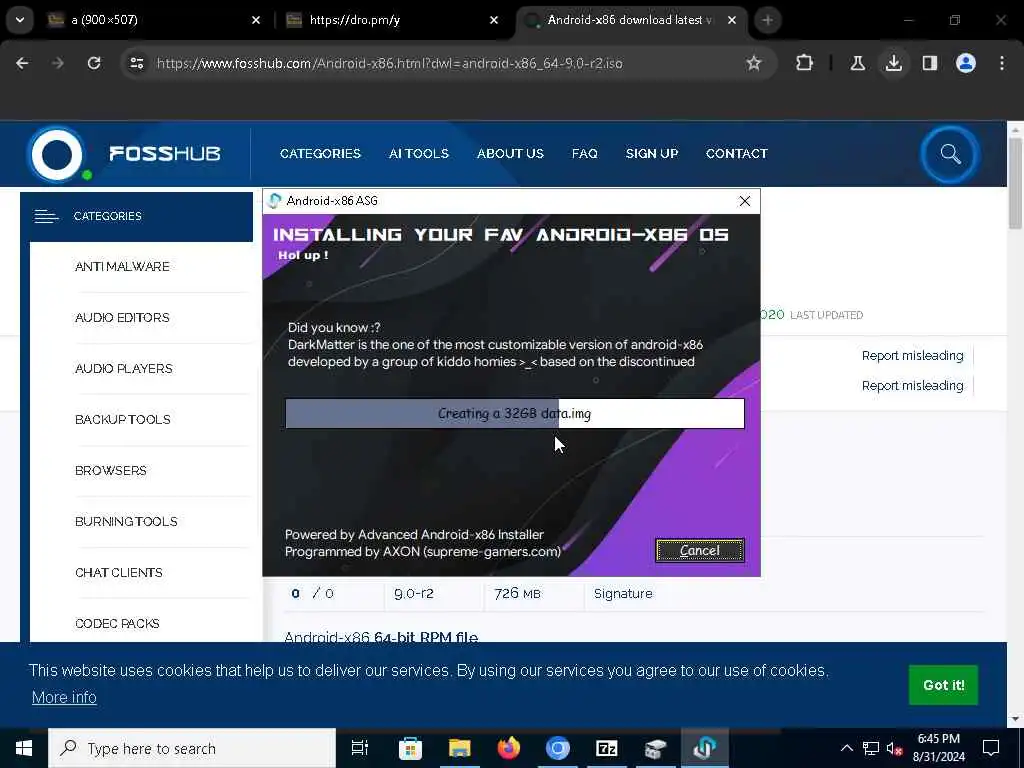Click the Android-x86 ASG title bar icon
The width and height of the screenshot is (1024, 768).
tap(275, 200)
